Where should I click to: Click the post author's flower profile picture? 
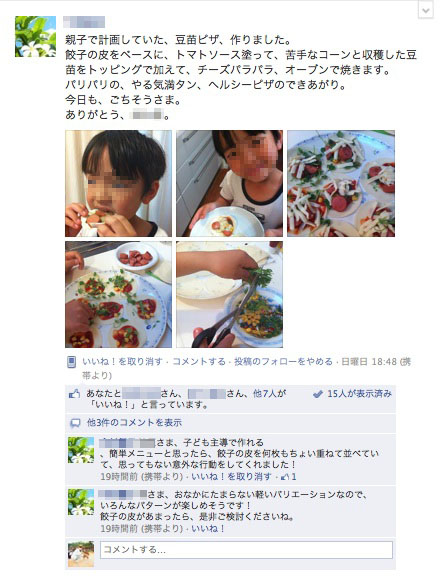(x=35, y=37)
